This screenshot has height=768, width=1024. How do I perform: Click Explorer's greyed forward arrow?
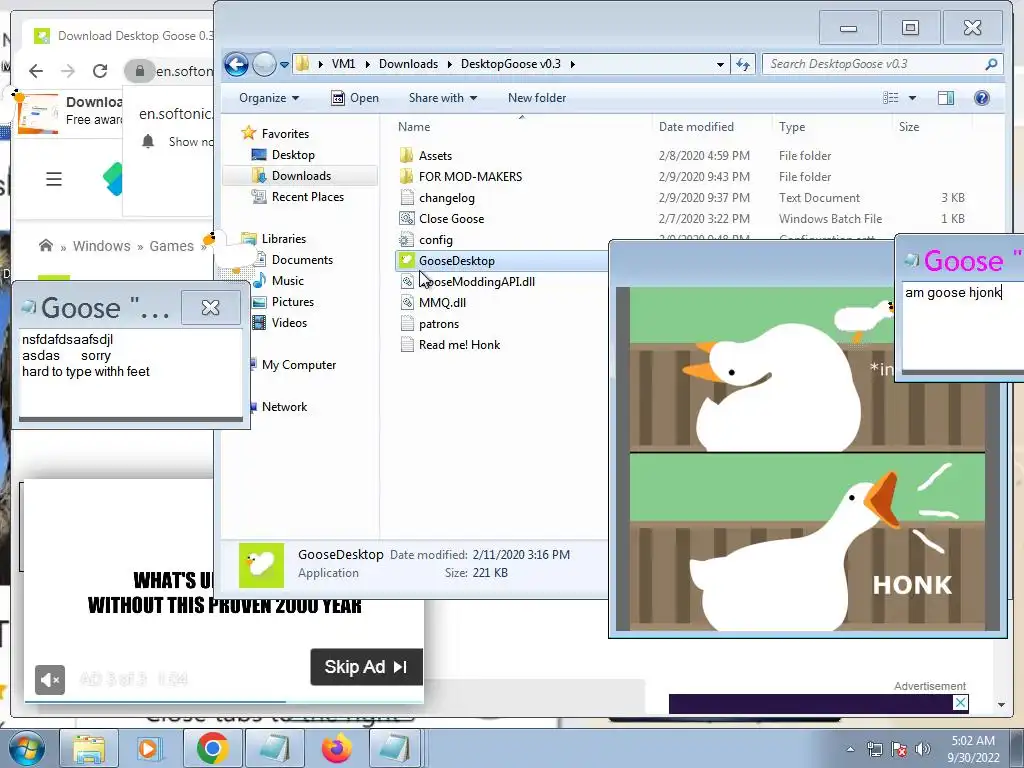coord(264,64)
